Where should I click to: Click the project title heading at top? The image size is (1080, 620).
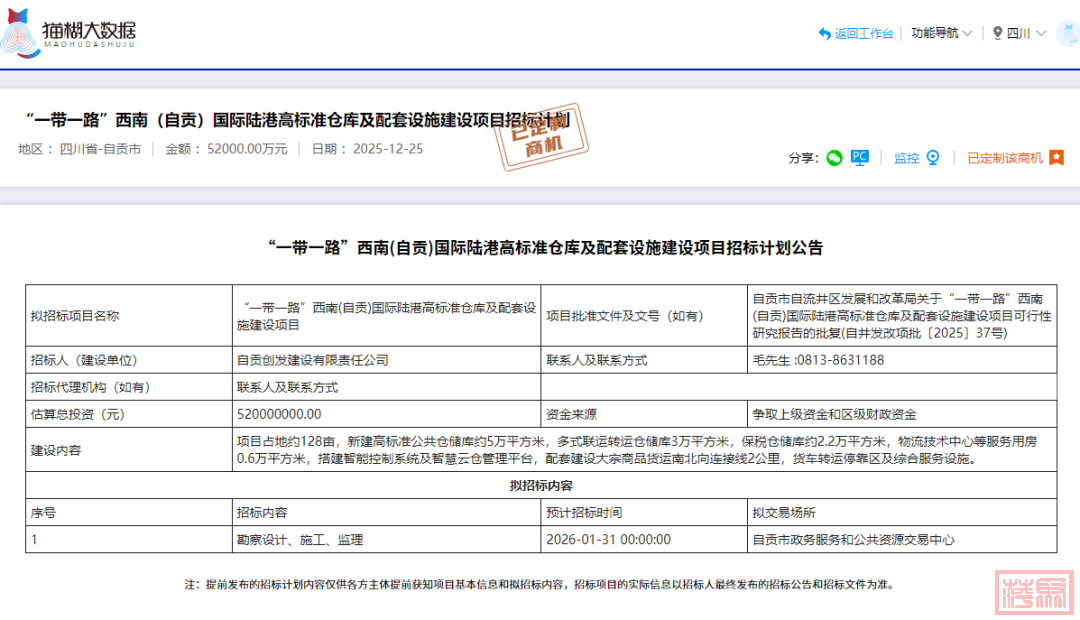pyautogui.click(x=296, y=120)
